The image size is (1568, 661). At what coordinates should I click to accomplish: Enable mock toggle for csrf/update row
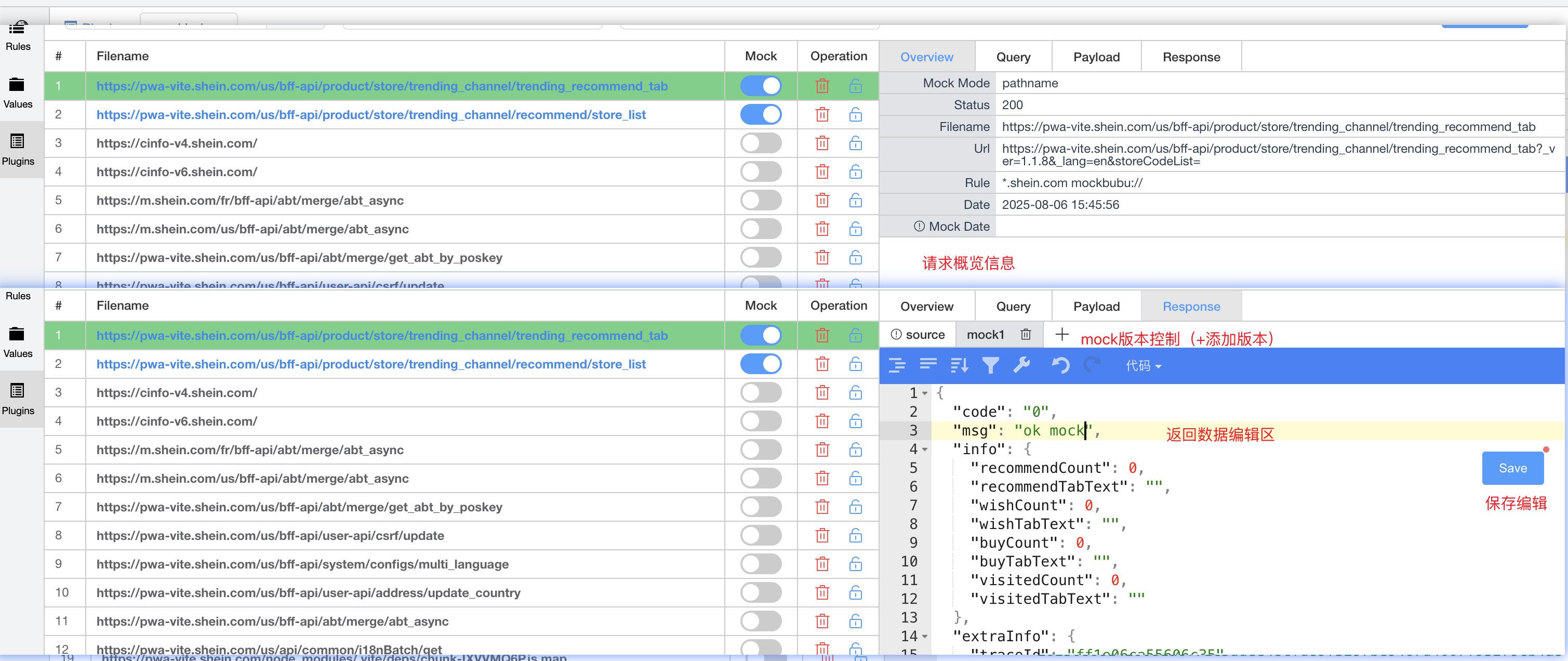click(760, 536)
